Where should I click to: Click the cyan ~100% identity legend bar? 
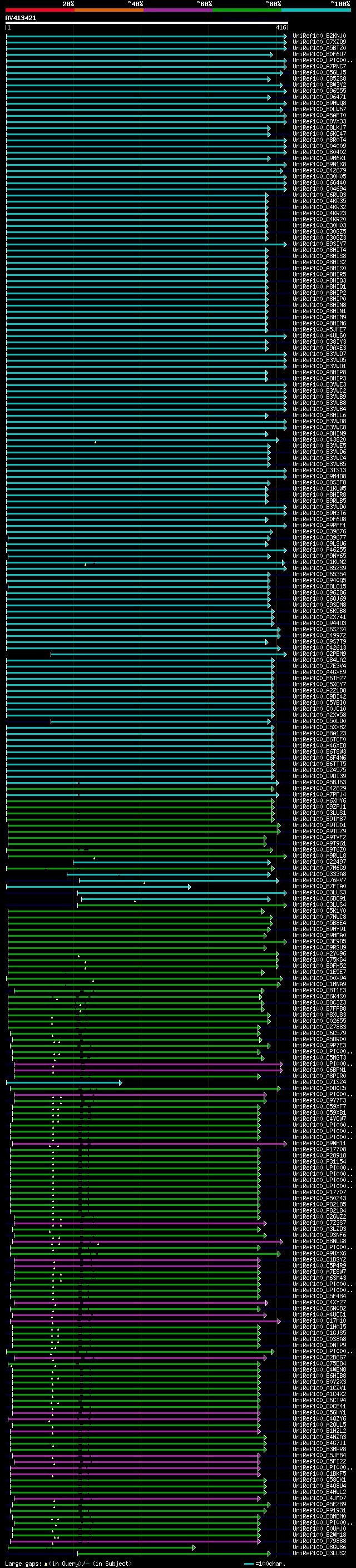click(317, 10)
